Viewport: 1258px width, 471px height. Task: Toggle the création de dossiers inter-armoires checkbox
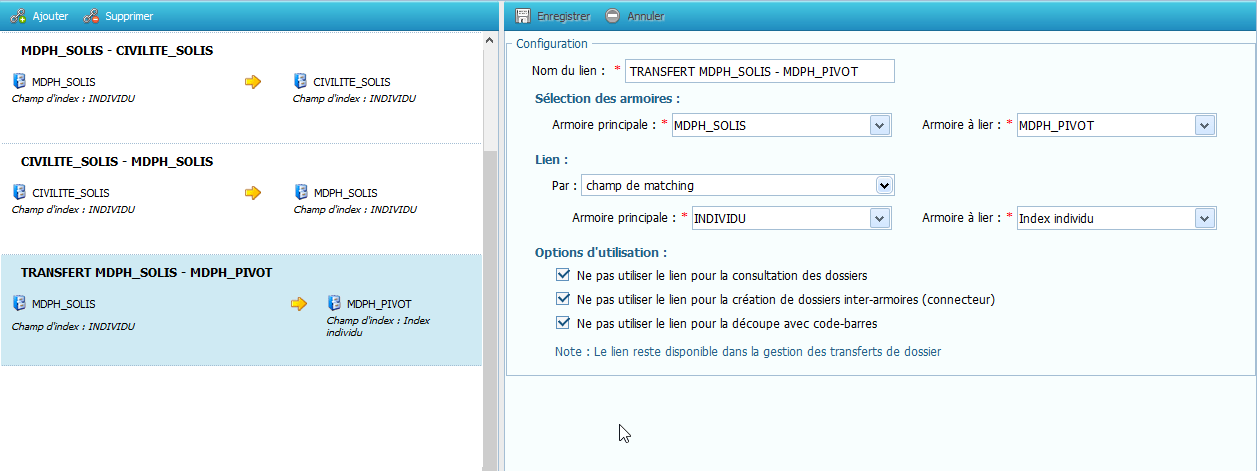pos(562,299)
